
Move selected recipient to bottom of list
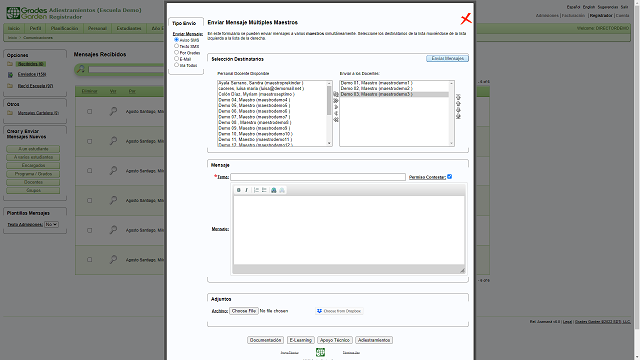458,116
